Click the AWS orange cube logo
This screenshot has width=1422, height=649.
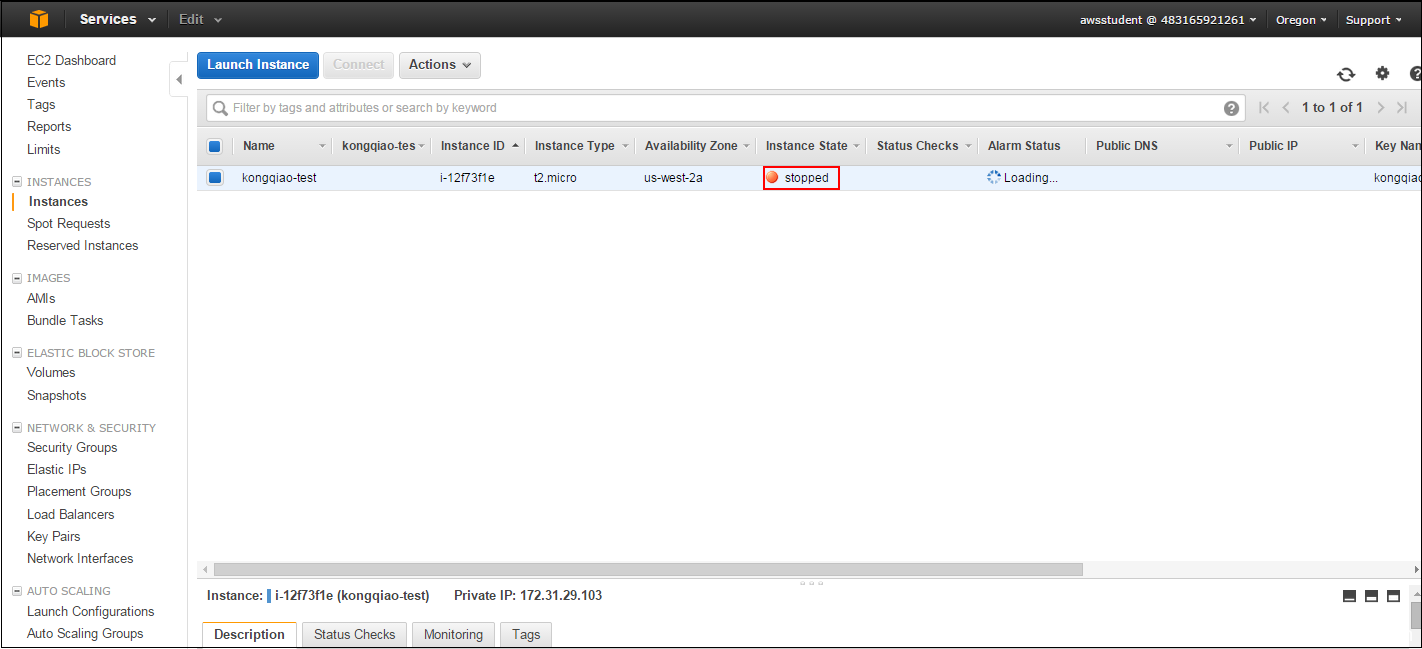tap(38, 19)
